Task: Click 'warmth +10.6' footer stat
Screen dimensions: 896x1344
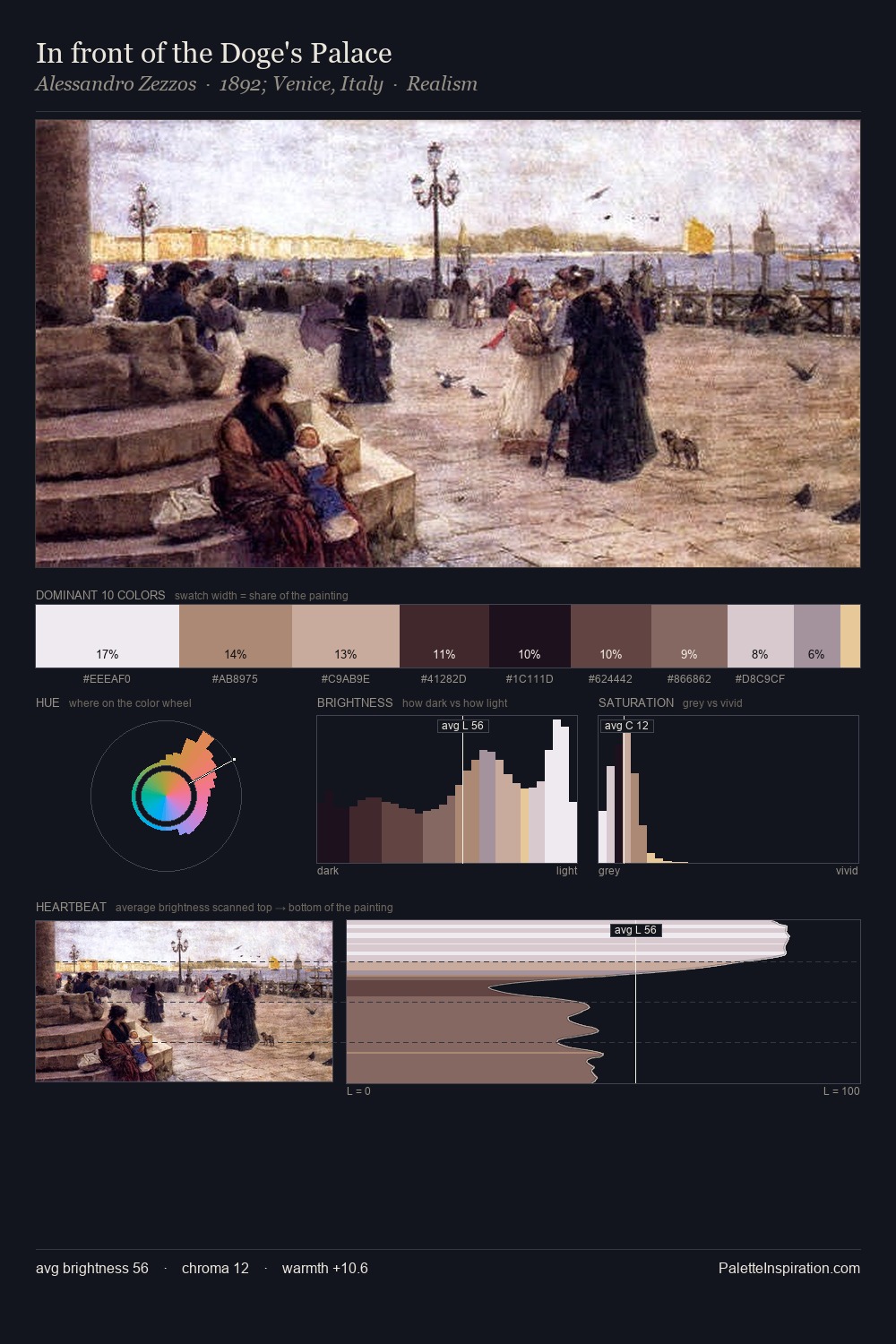Action: pos(325,1268)
